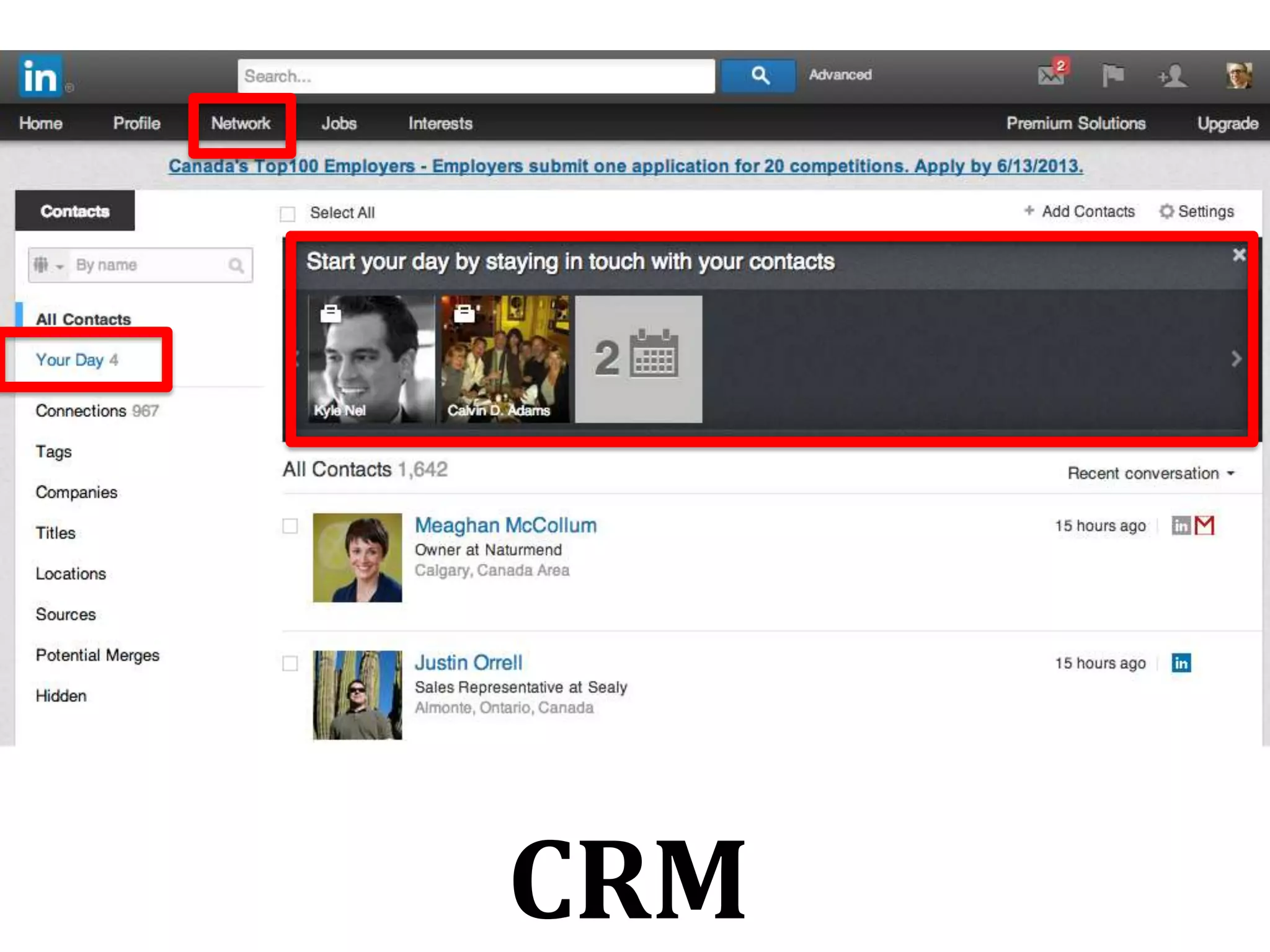This screenshot has width=1270, height=952.
Task: Click 'Owner at Naturmend' text
Action: coord(489,550)
